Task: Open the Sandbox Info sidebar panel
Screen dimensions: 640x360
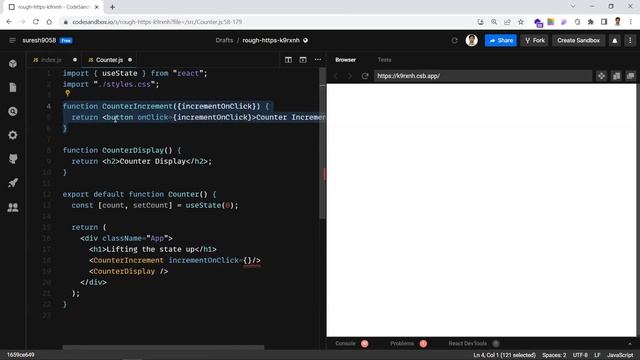Action: click(x=13, y=64)
